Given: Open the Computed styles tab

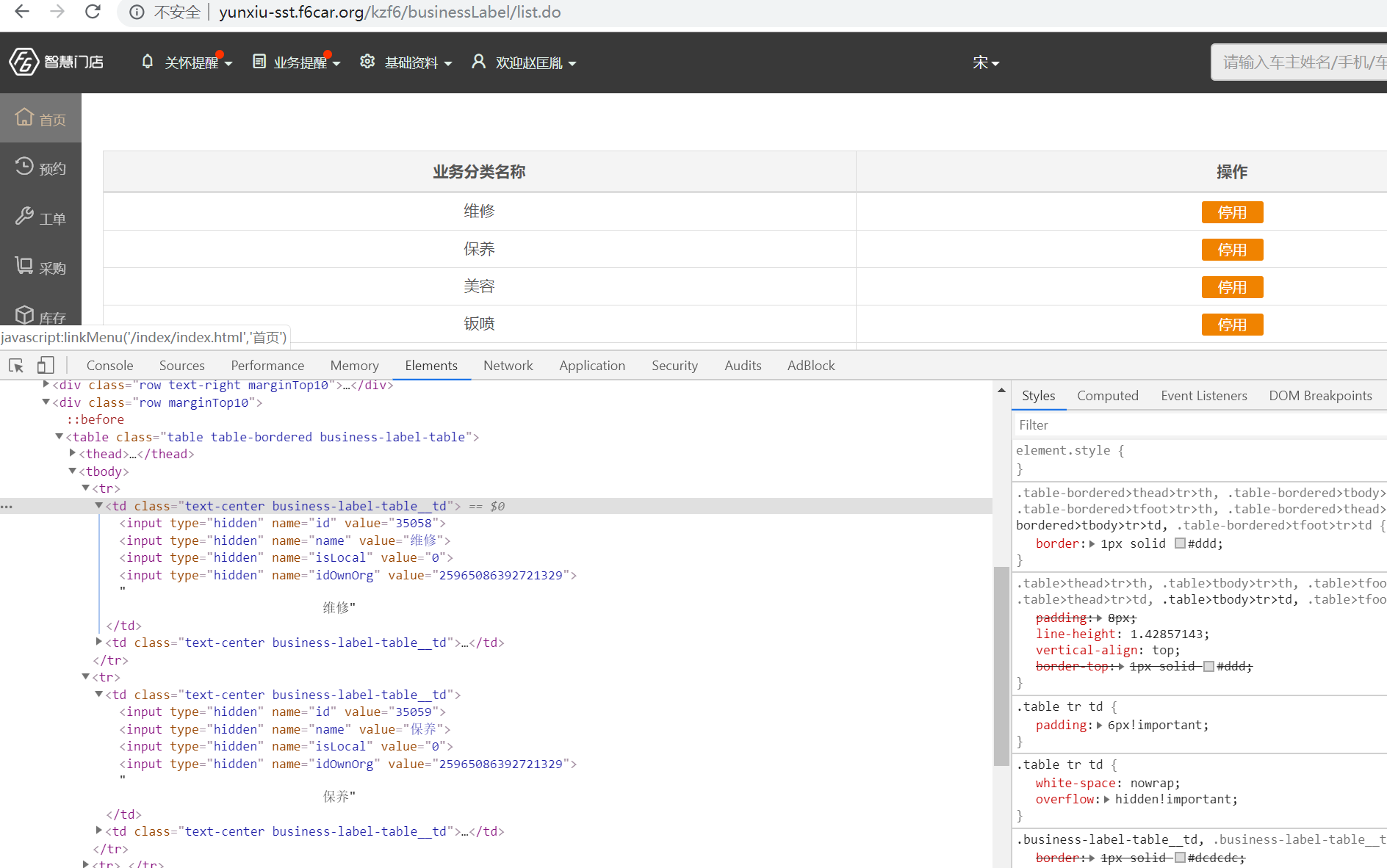Looking at the screenshot, I should pos(1107,396).
